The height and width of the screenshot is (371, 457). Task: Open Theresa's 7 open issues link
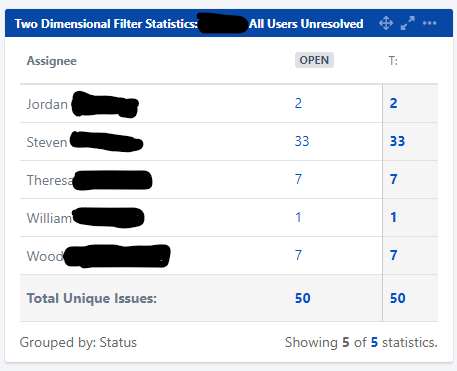(x=298, y=179)
